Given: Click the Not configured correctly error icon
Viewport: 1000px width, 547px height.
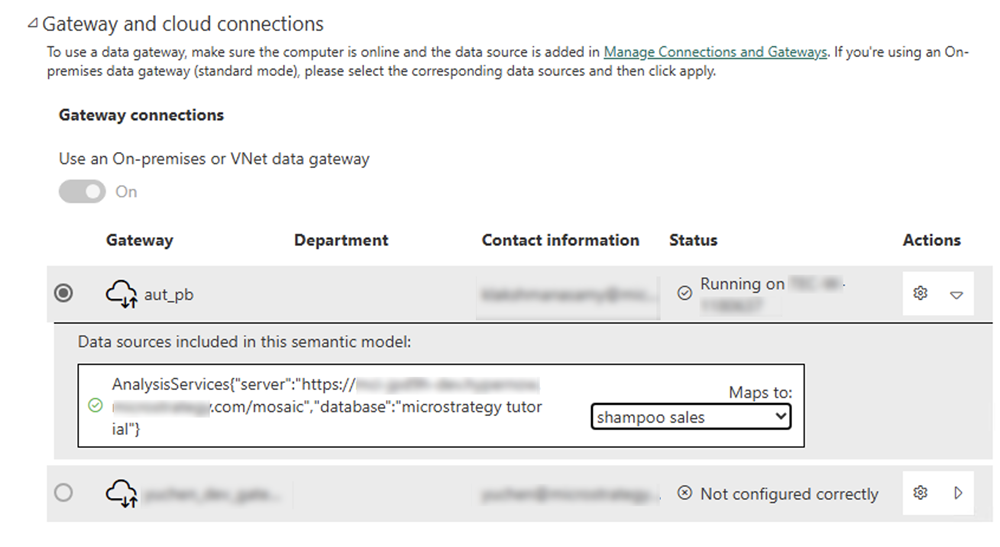Looking at the screenshot, I should (684, 493).
